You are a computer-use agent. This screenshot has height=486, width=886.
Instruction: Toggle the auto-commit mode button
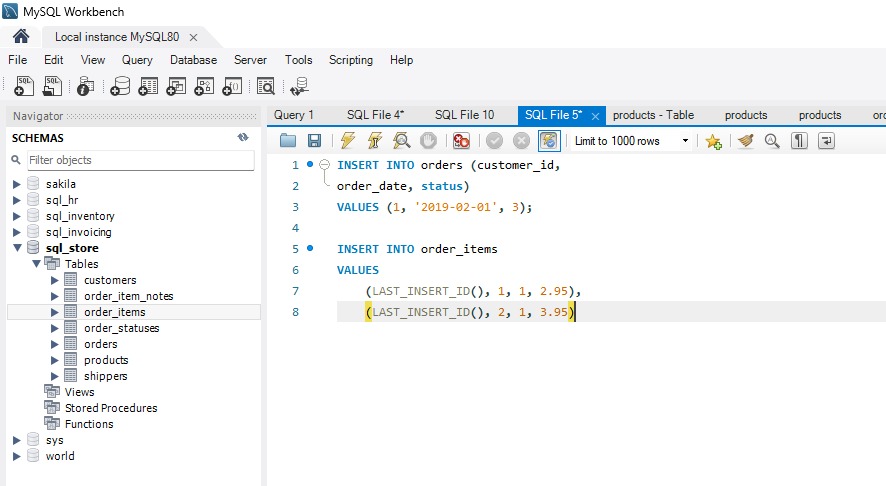[x=549, y=141]
